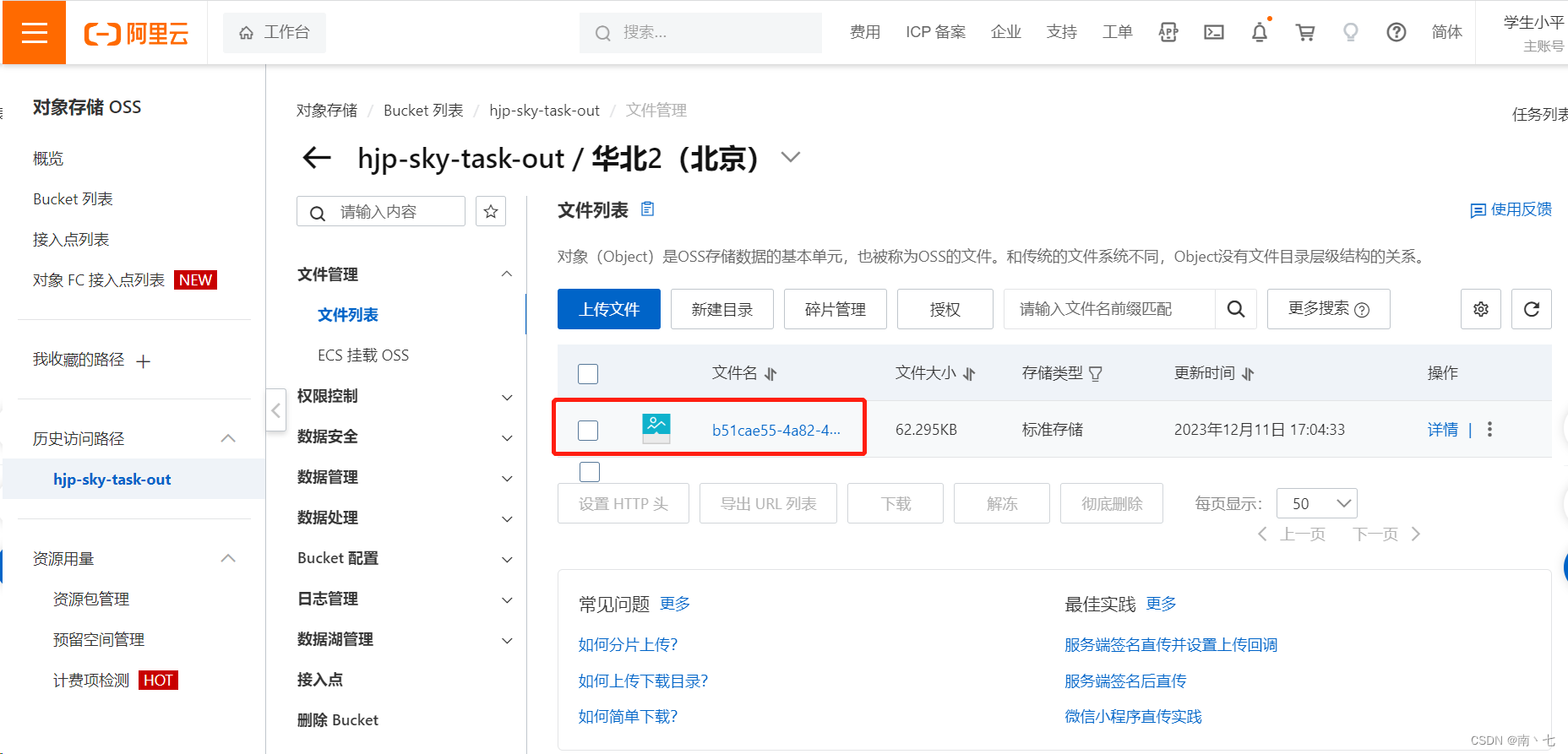Expand the 数据处理 section
Image resolution: width=1568 pixels, height=754 pixels.
pos(507,518)
